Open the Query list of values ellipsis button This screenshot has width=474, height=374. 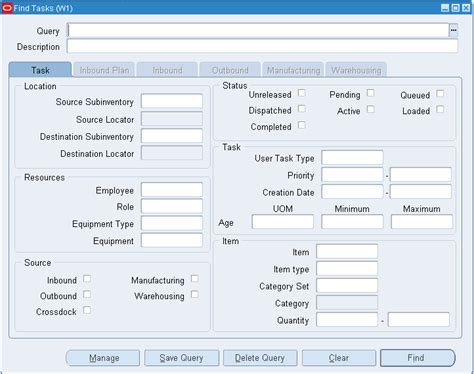(453, 30)
